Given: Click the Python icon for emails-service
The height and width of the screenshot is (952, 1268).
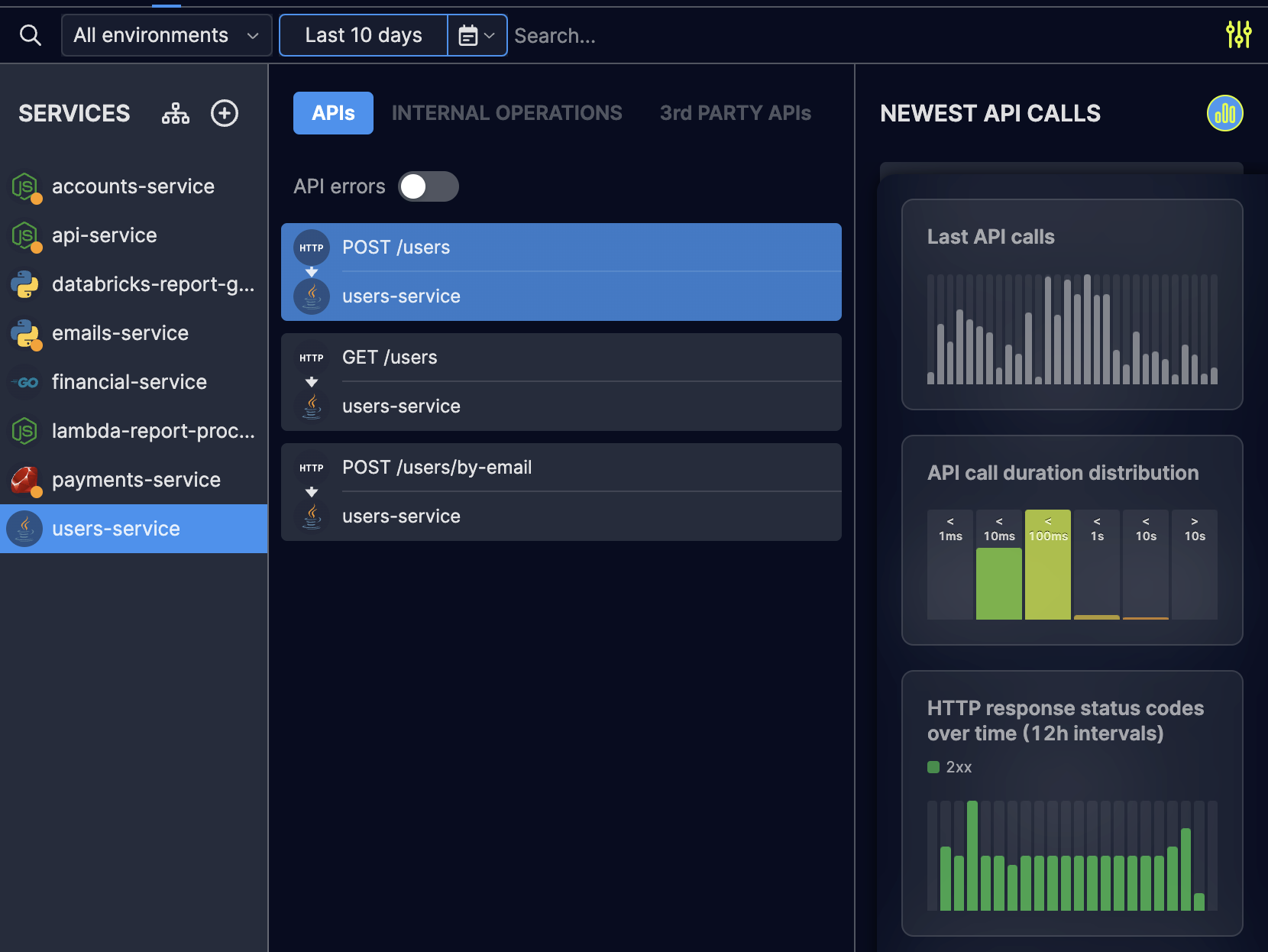Looking at the screenshot, I should [25, 333].
